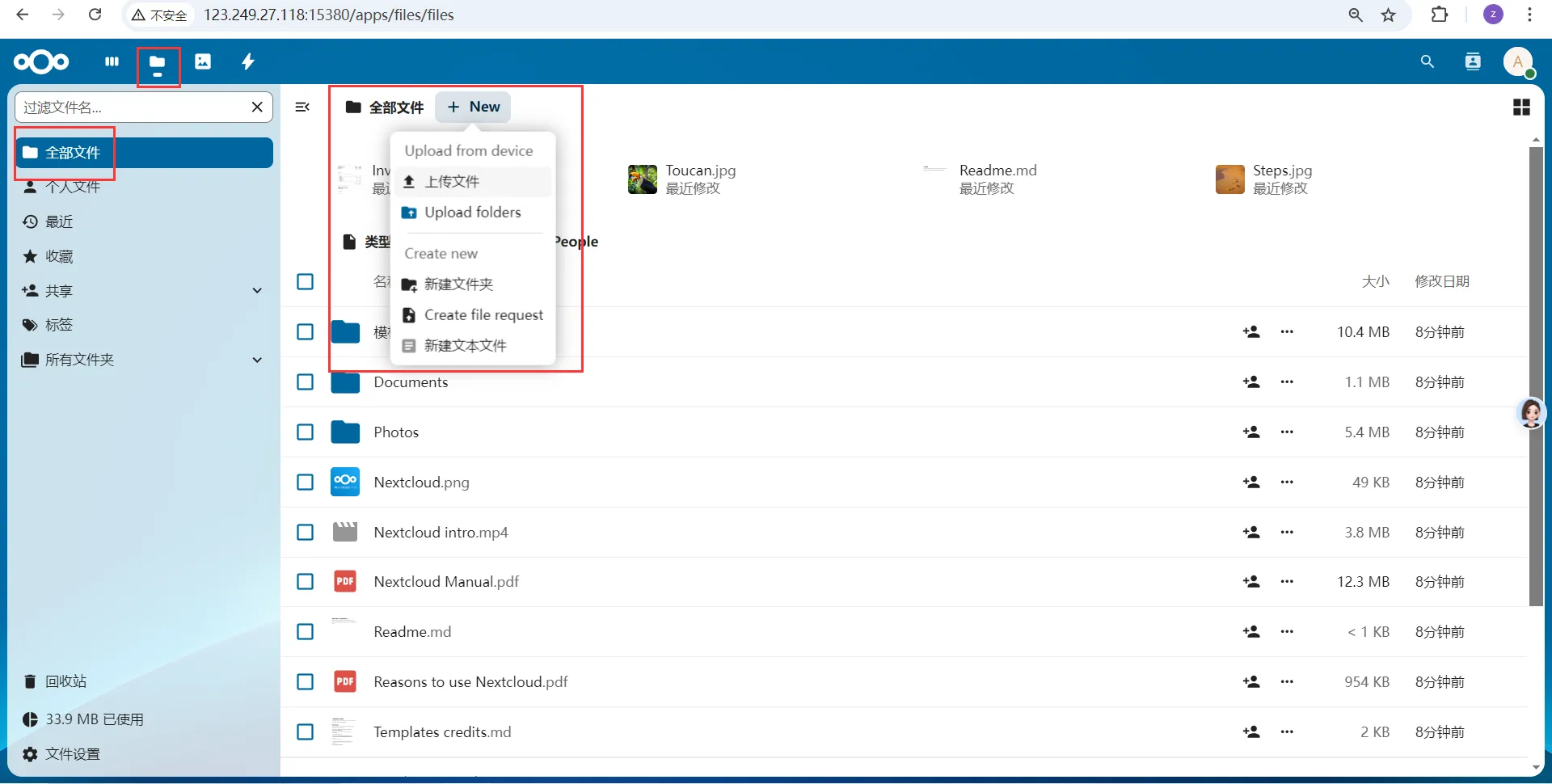Open the Activity lightning icon
This screenshot has width=1552, height=784.
tap(248, 61)
